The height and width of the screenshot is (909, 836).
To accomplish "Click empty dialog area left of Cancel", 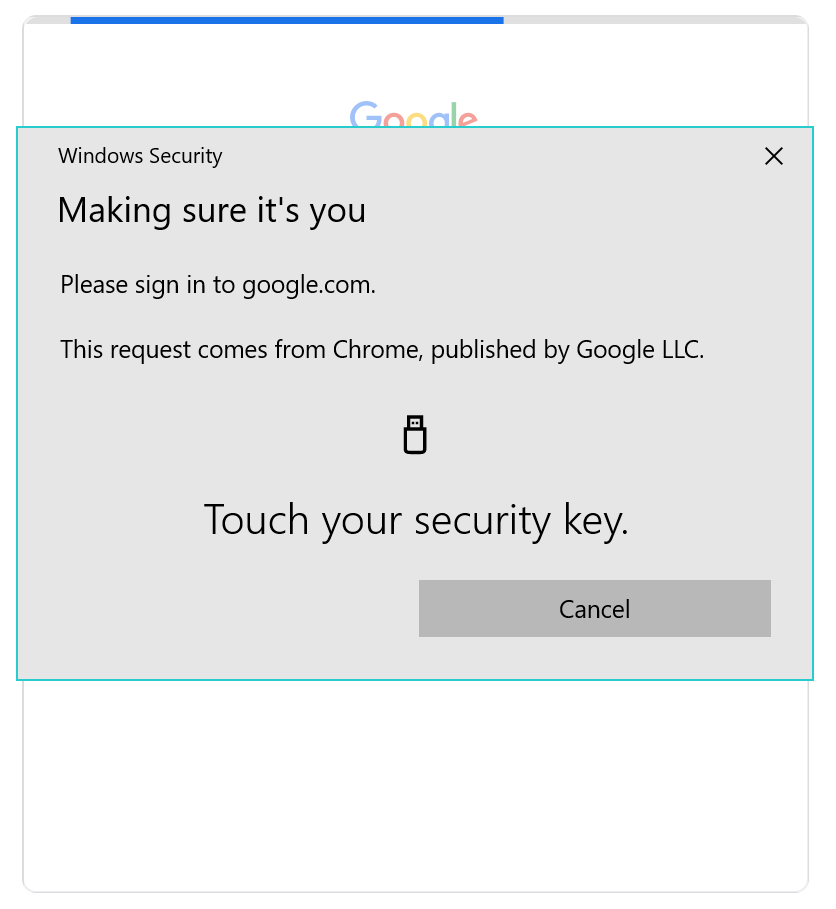I will click(220, 608).
